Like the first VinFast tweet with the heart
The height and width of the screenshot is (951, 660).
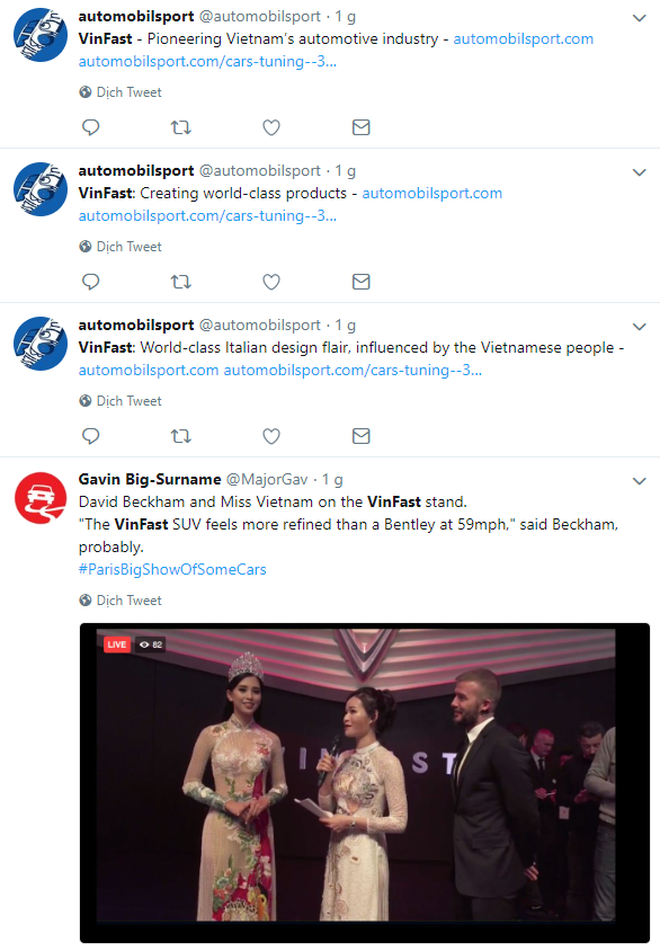click(271, 127)
